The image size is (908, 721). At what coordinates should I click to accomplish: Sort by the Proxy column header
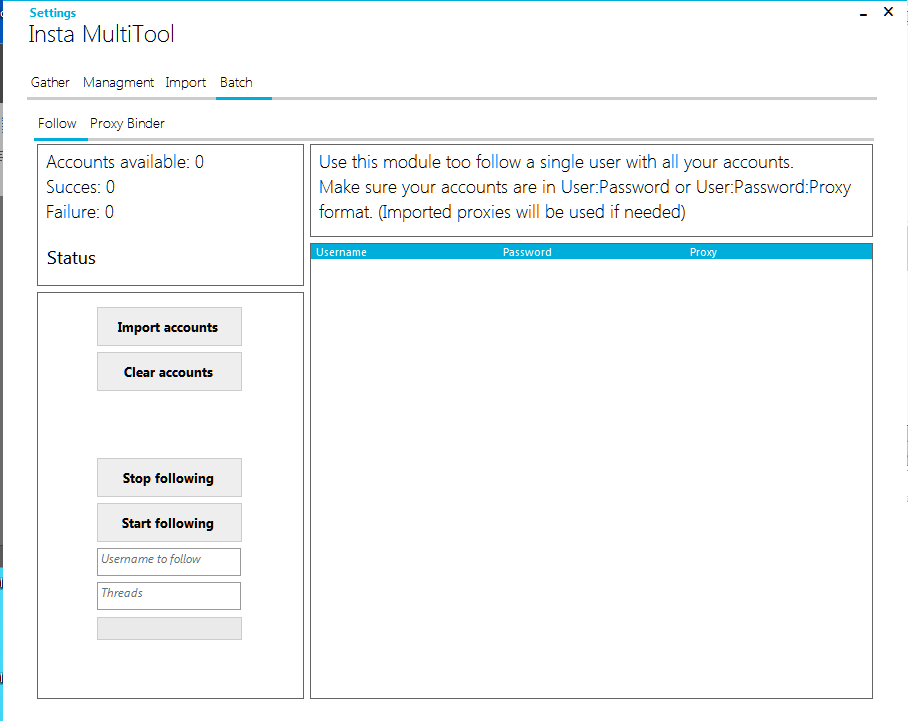(703, 252)
